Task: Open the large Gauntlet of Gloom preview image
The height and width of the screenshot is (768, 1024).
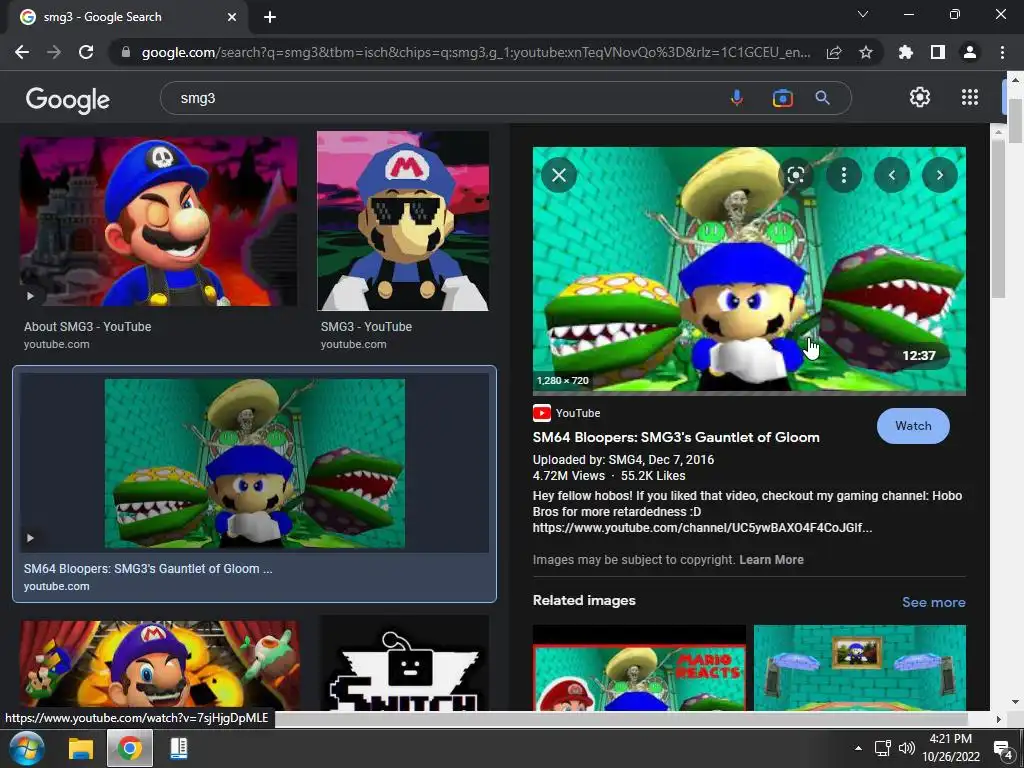Action: tap(749, 270)
